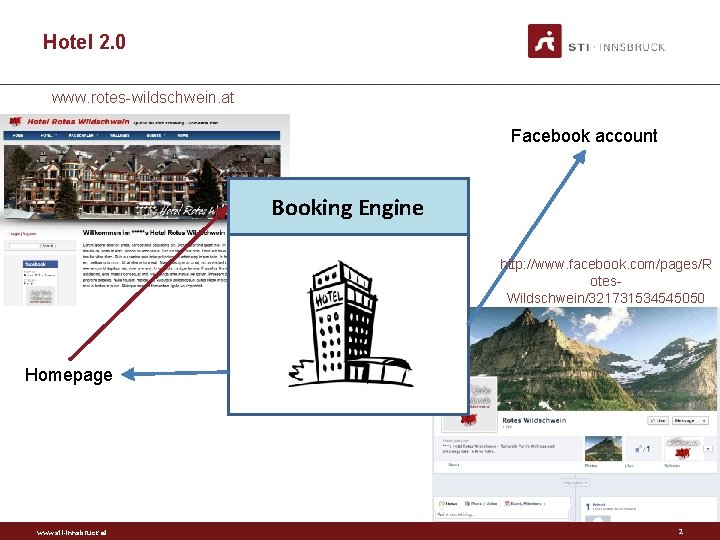The image size is (720, 540).
Task: Open the Wellness item in website navigation bar
Action: [119, 135]
